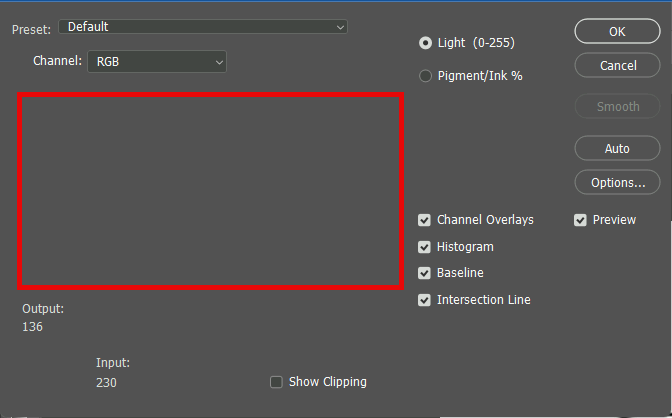Toggle the Baseline checkbox off
This screenshot has width=672, height=418.
click(425, 273)
